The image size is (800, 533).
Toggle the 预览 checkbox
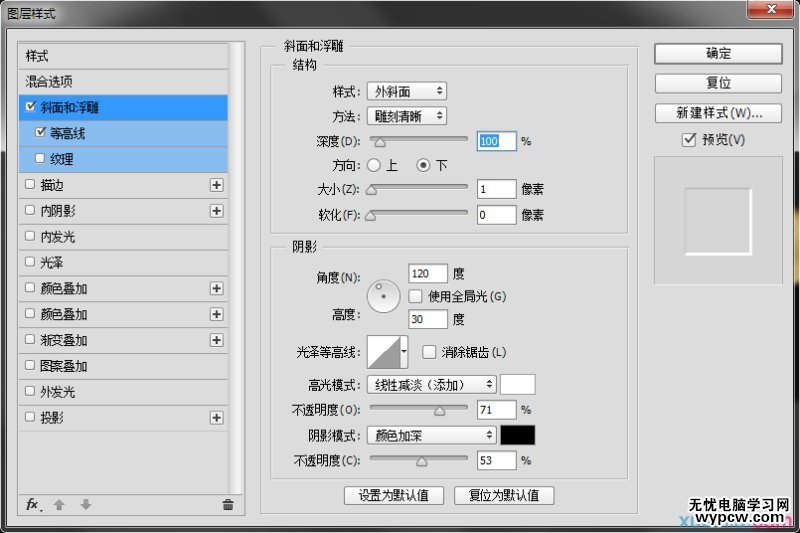pos(689,139)
